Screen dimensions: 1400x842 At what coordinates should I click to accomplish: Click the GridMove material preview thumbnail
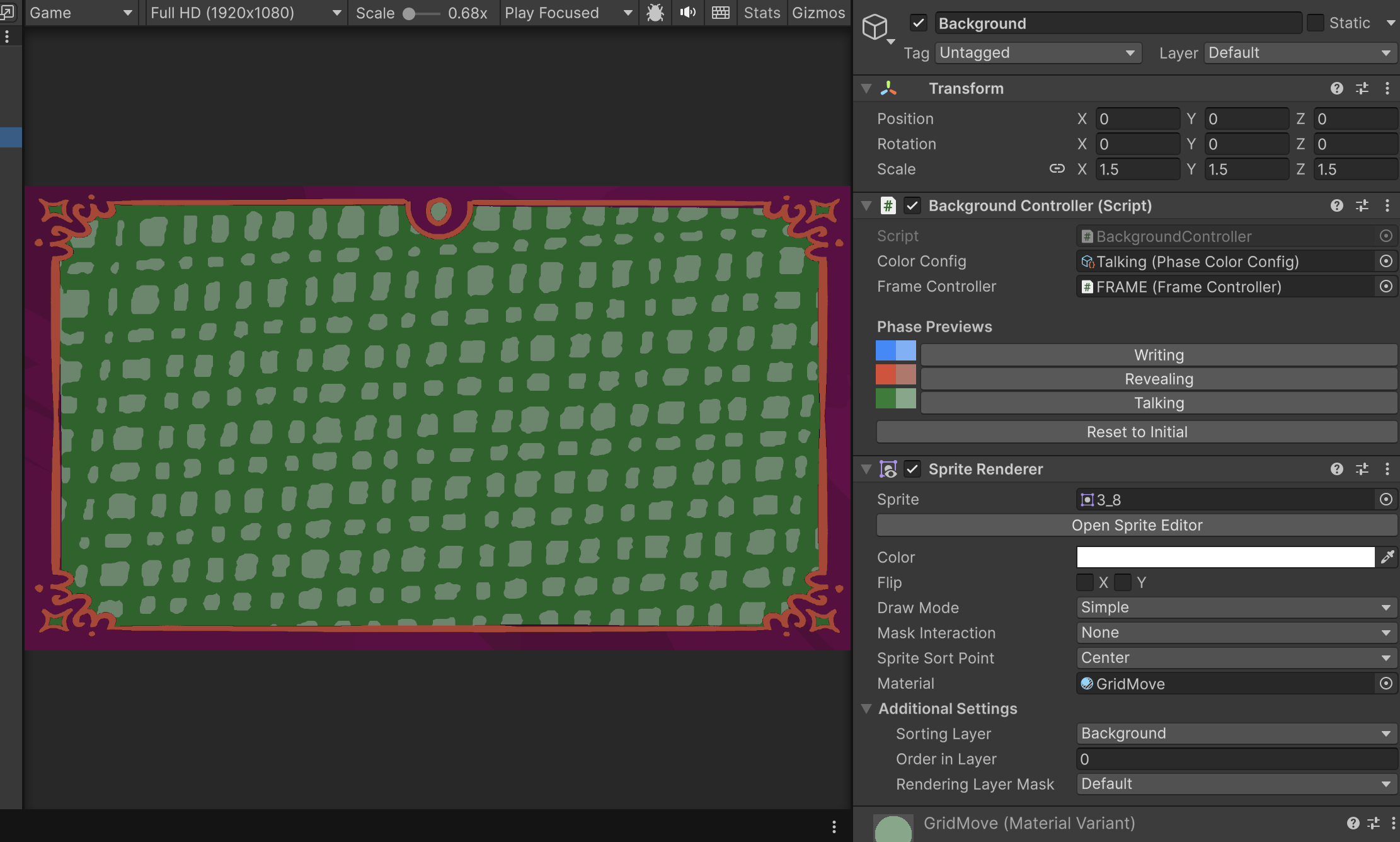pyautogui.click(x=893, y=828)
